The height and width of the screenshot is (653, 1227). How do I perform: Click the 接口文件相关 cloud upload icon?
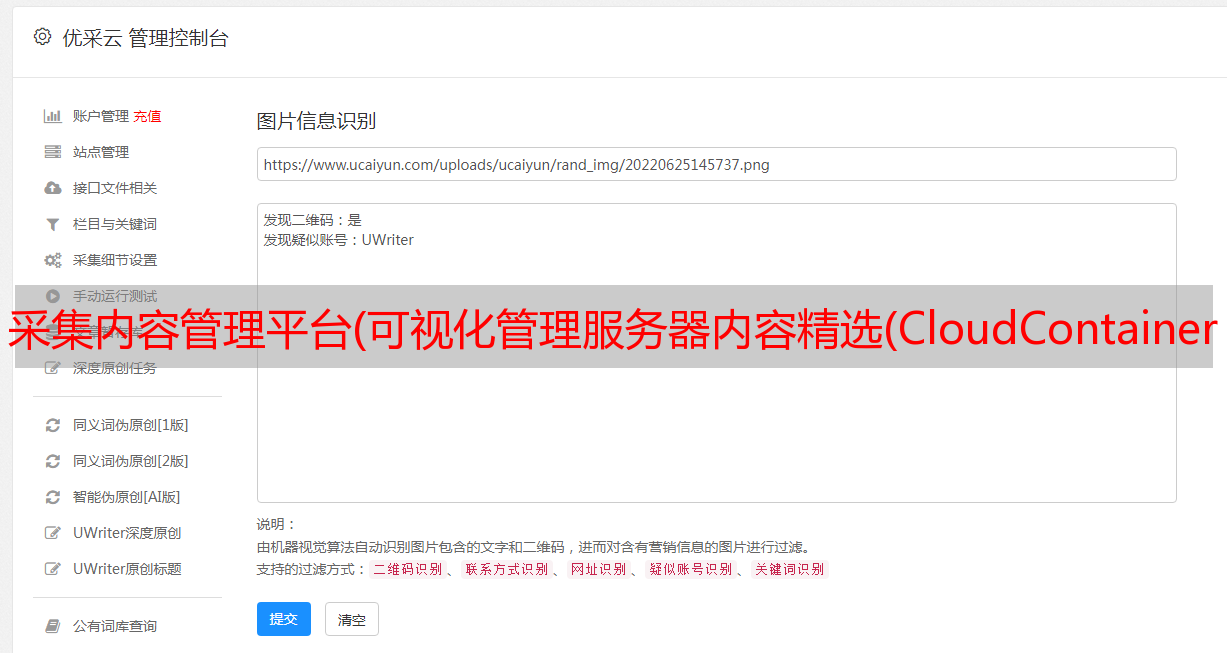tap(53, 188)
